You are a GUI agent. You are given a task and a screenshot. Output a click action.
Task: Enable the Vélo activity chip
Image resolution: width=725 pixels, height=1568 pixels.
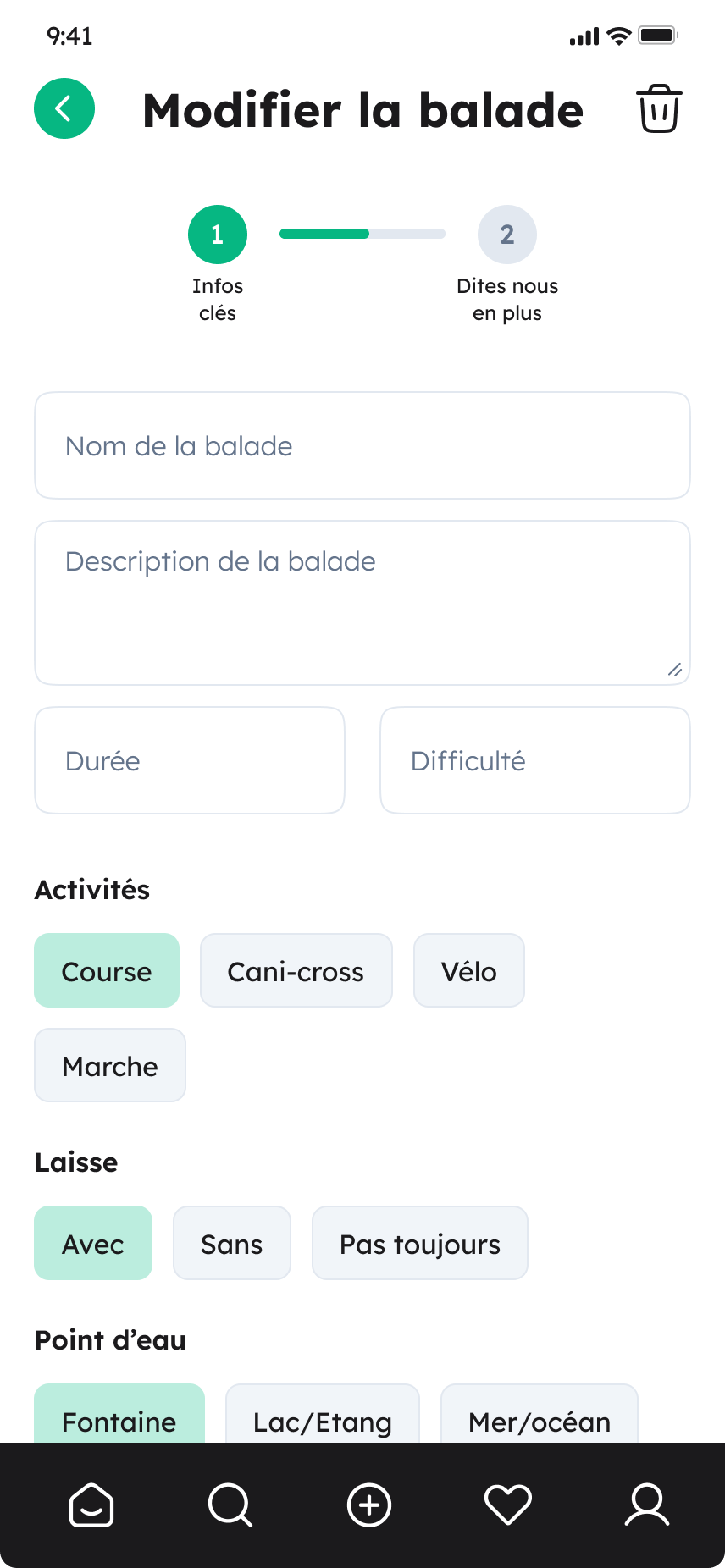click(x=468, y=970)
